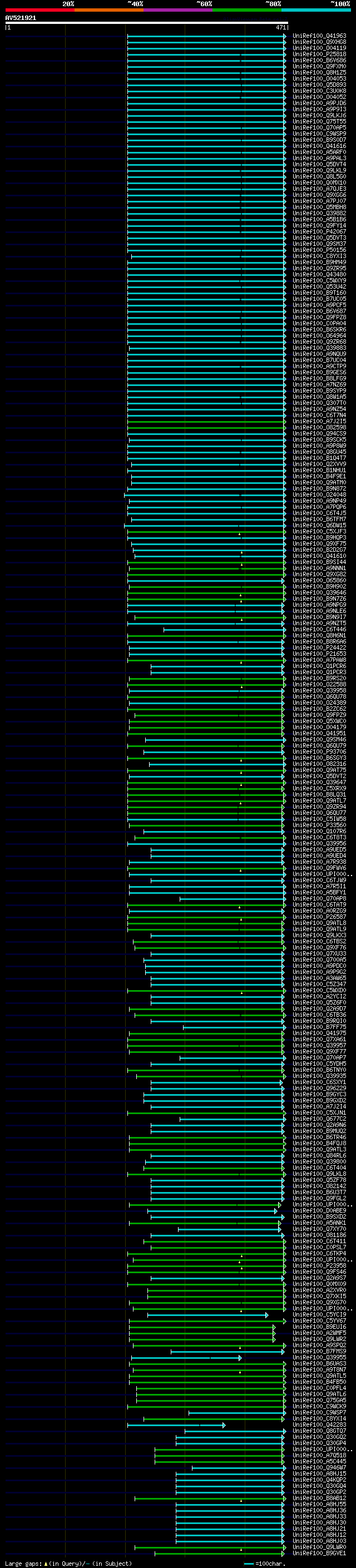Click the white query sequence ruler bar
Screen dimensions: 356x1568
click(x=147, y=23)
